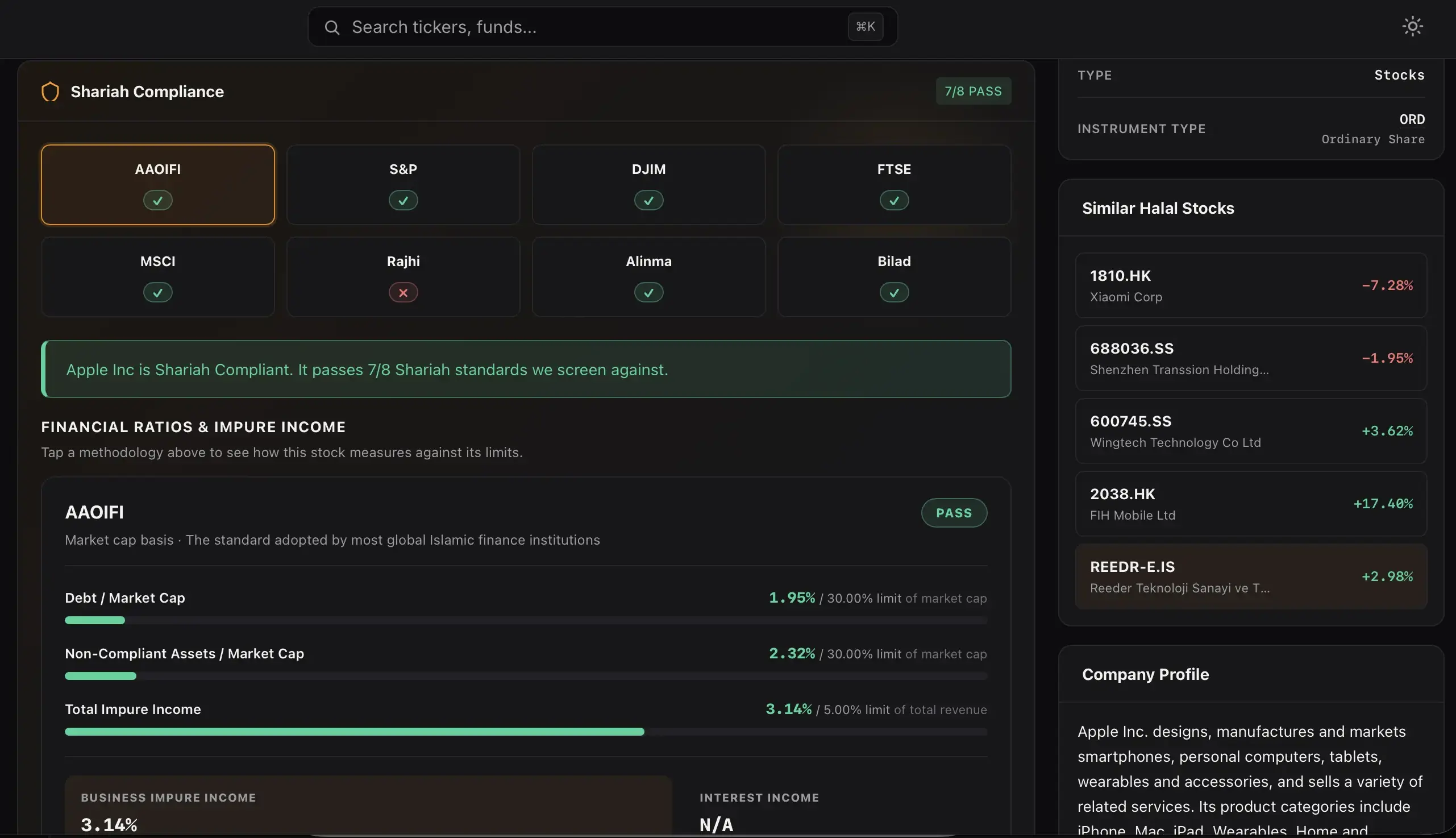This screenshot has width=1456, height=838.
Task: Click the Shariah Compliance shield icon
Action: click(50, 92)
